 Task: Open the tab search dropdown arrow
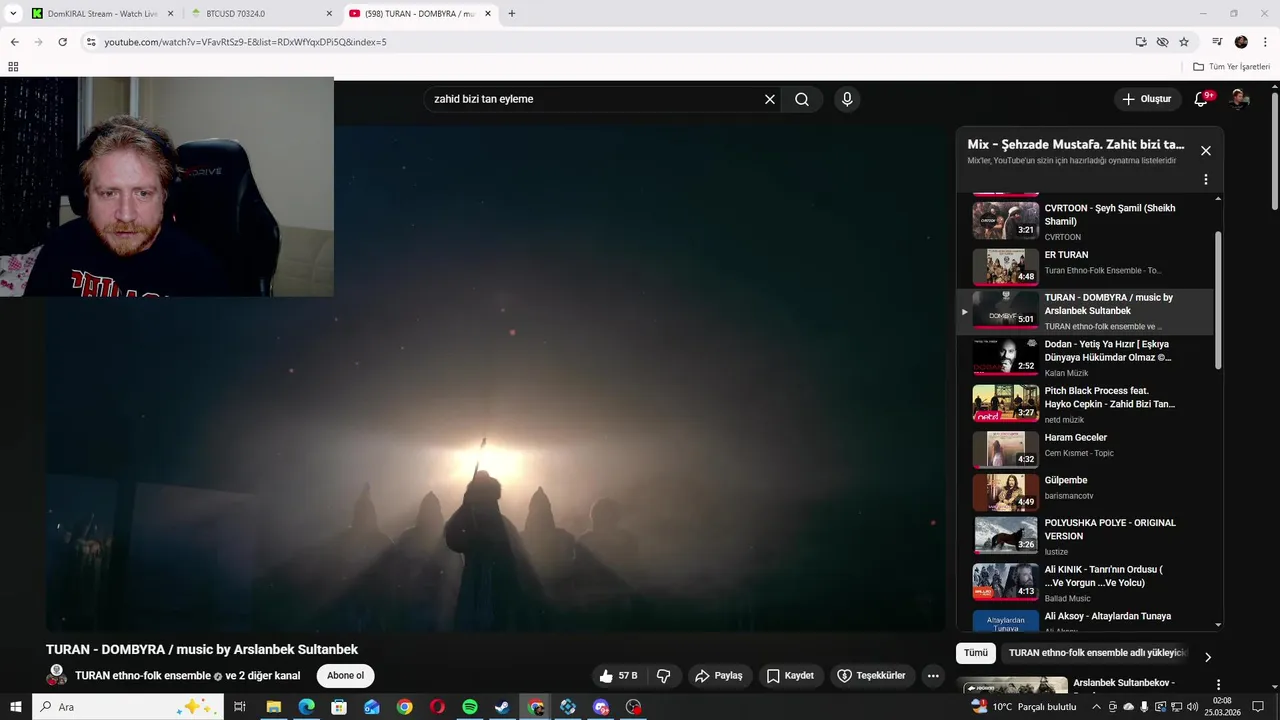coord(13,14)
